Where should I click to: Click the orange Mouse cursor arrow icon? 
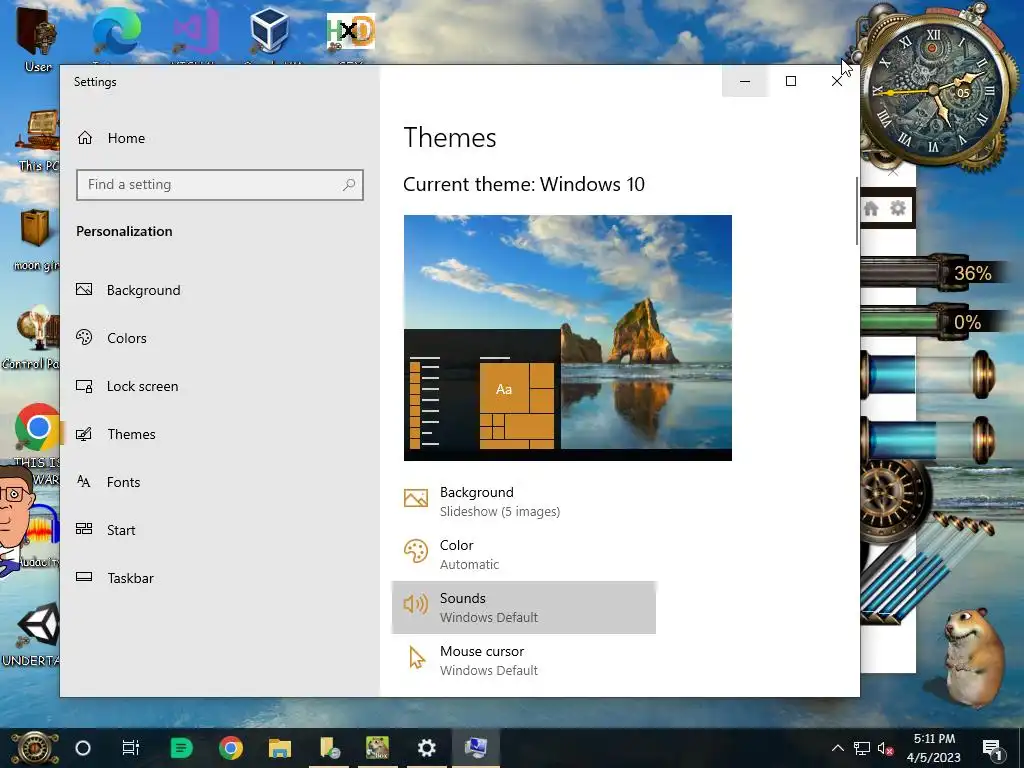[x=416, y=658]
